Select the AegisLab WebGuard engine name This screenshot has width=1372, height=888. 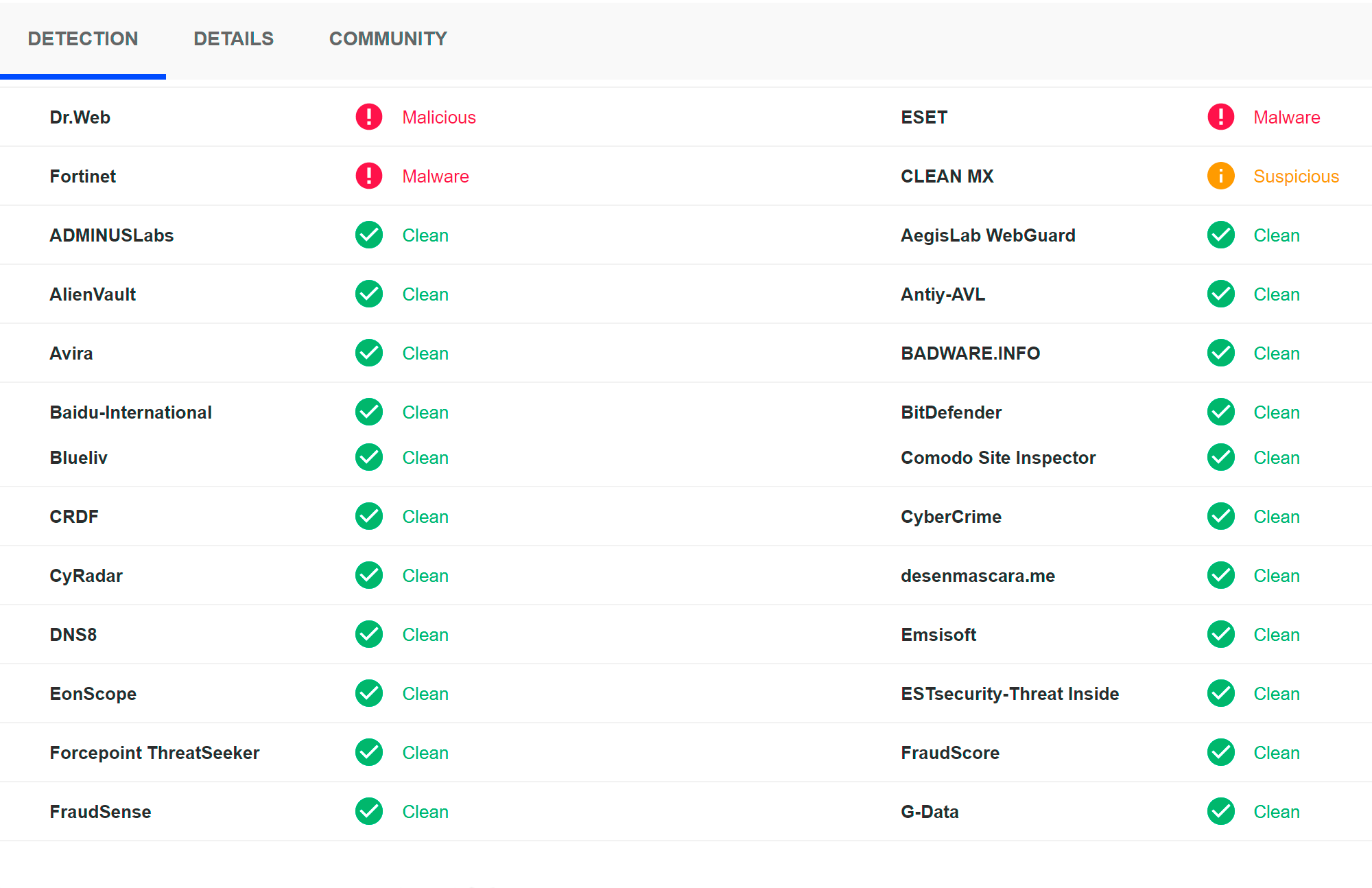(988, 235)
